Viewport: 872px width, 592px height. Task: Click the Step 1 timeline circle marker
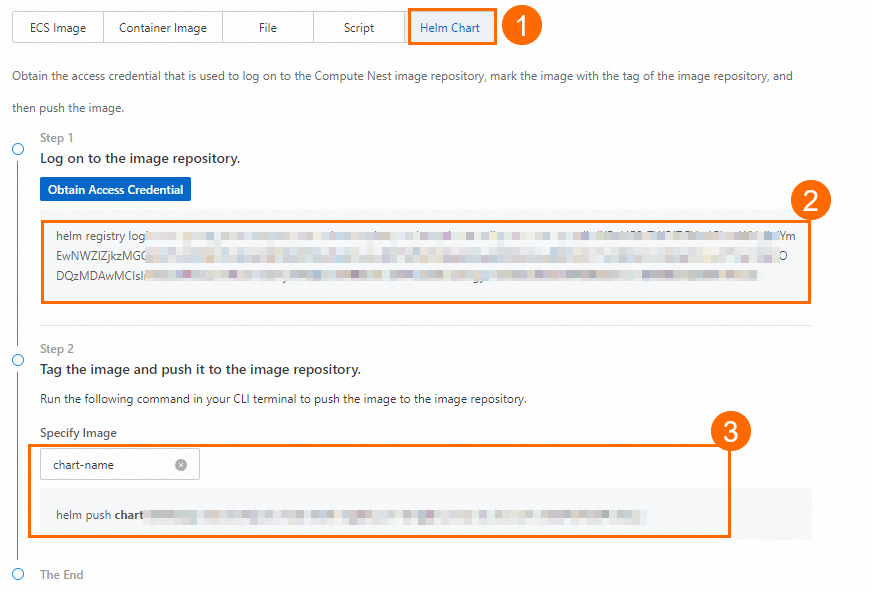[x=18, y=149]
